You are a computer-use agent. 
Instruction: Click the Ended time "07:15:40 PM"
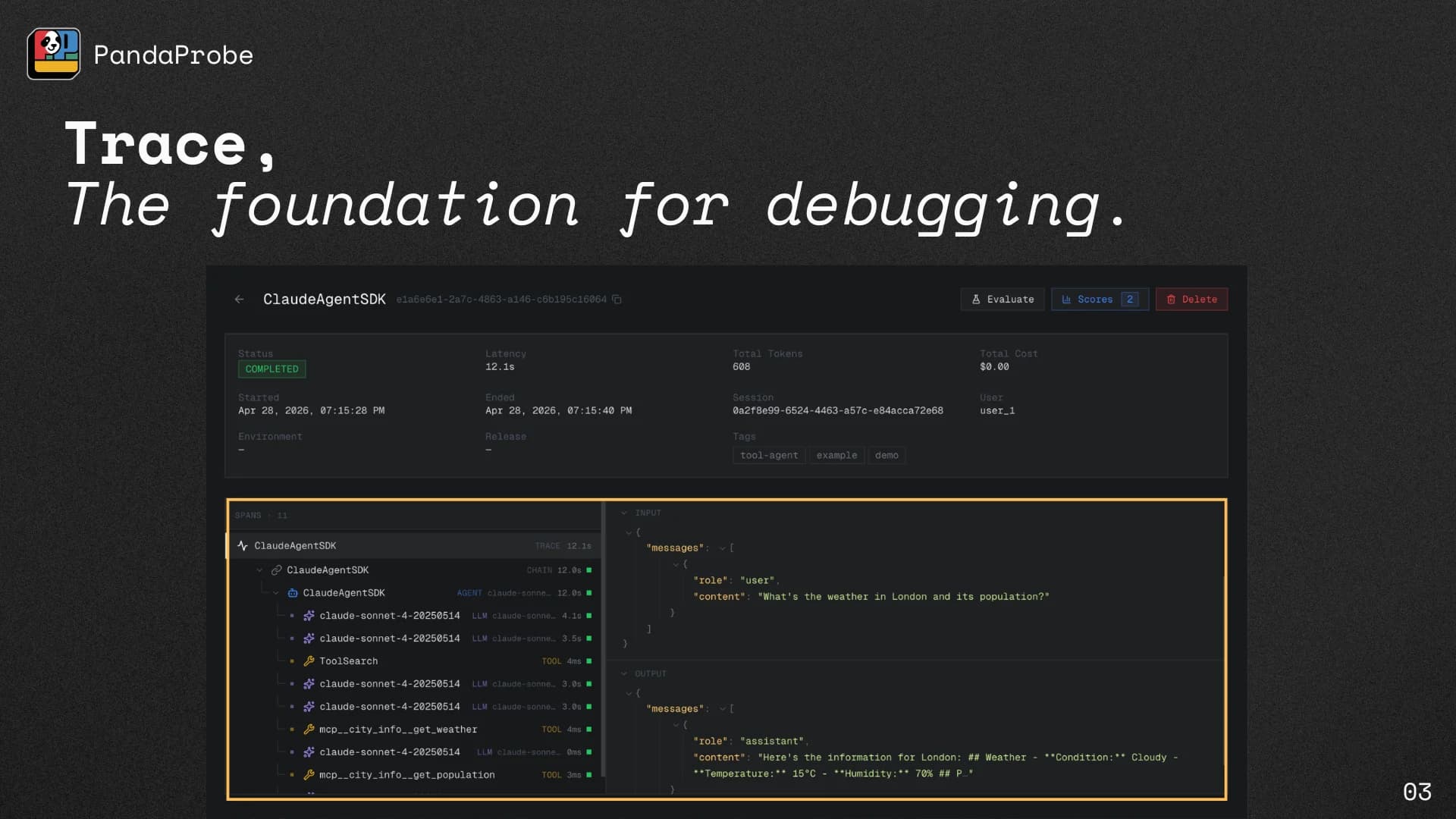tap(599, 411)
